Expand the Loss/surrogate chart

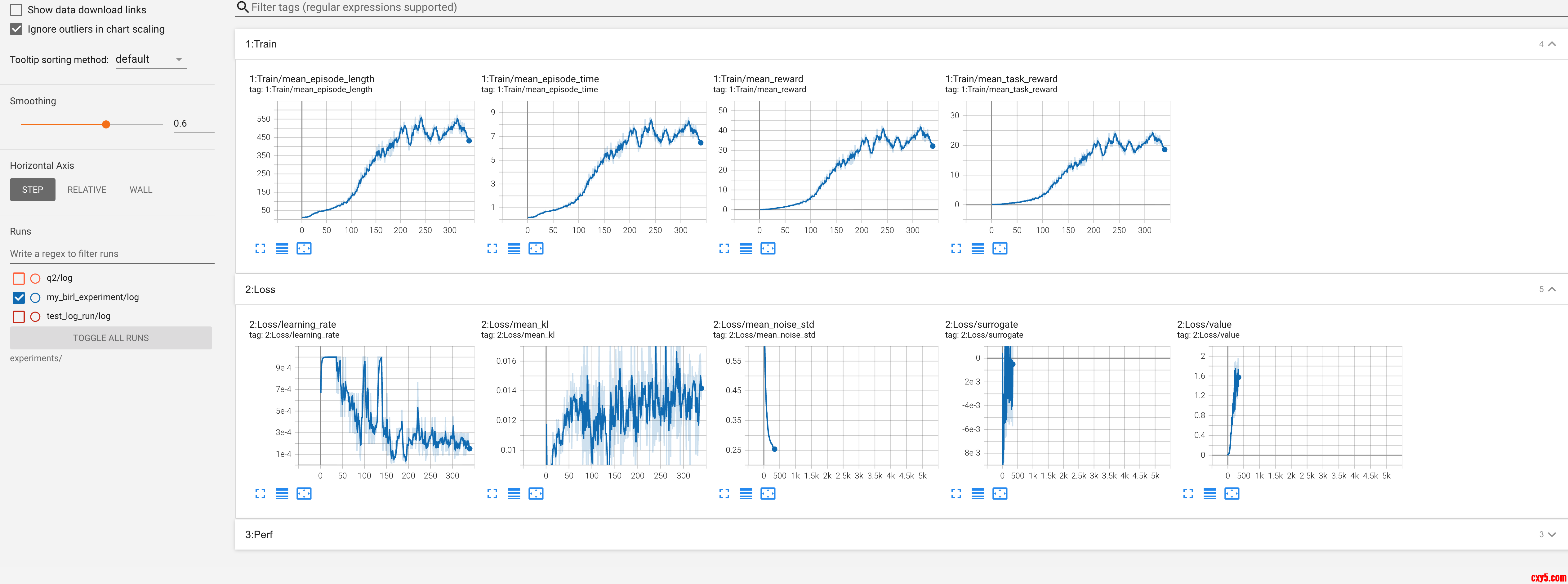click(955, 494)
